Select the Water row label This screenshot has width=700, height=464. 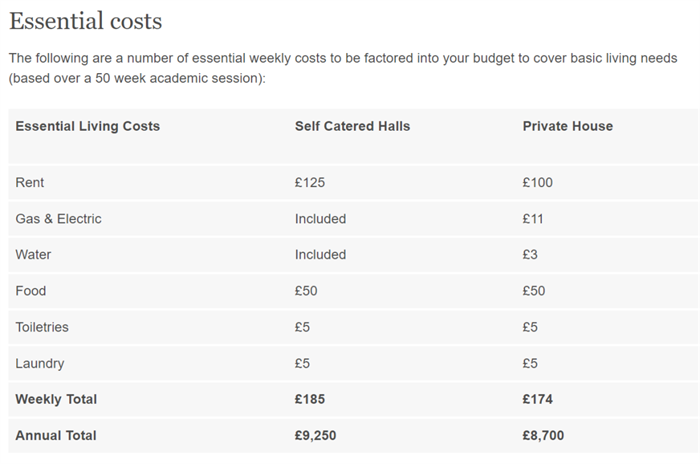click(x=33, y=255)
